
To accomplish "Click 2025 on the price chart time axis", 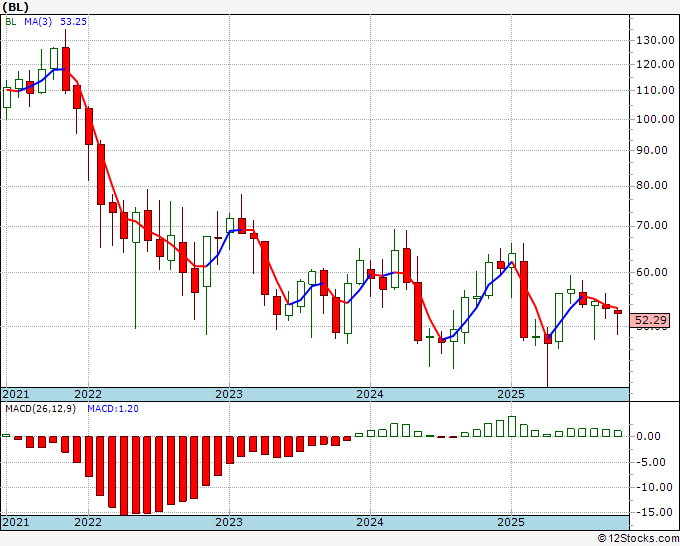I will (x=511, y=394).
